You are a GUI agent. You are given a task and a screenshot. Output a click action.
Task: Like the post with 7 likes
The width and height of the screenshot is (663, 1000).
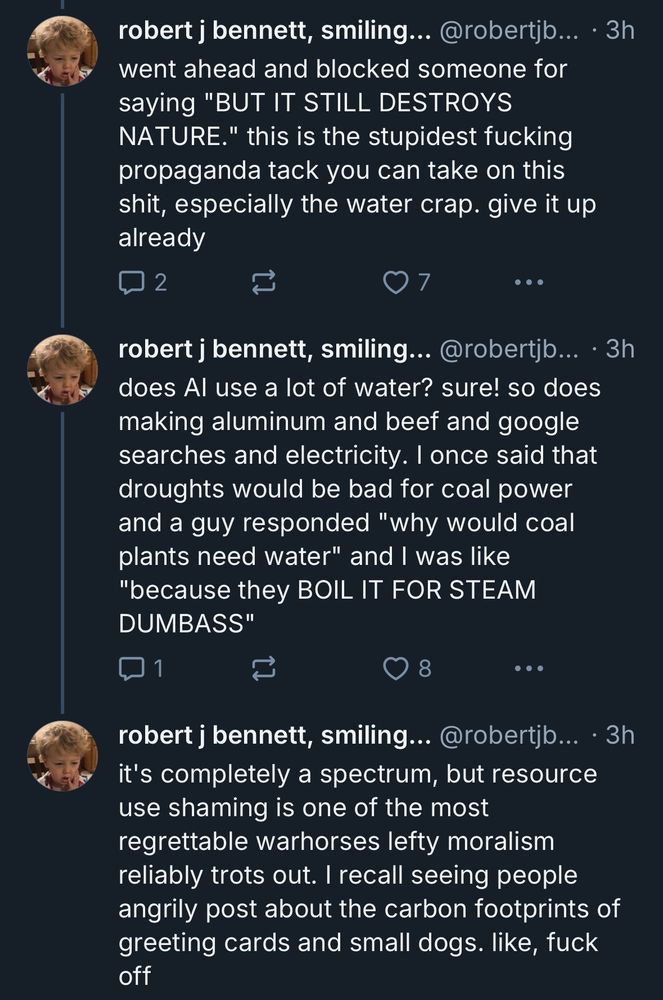[x=407, y=282]
